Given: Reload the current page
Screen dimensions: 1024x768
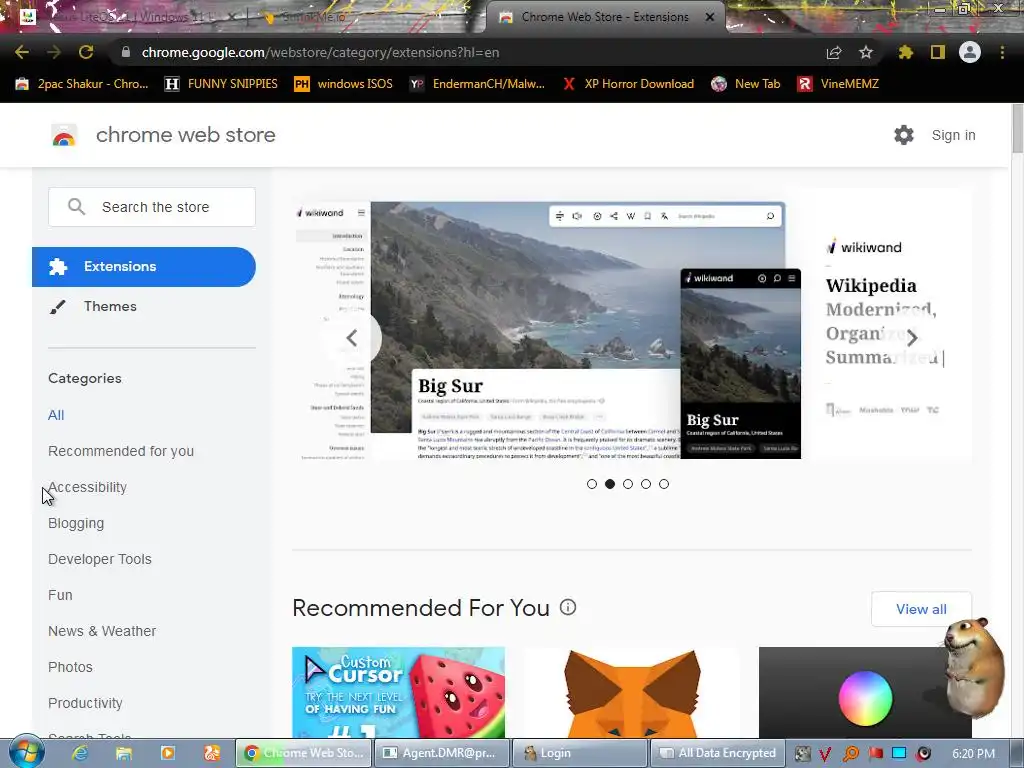Looking at the screenshot, I should click(x=86, y=52).
